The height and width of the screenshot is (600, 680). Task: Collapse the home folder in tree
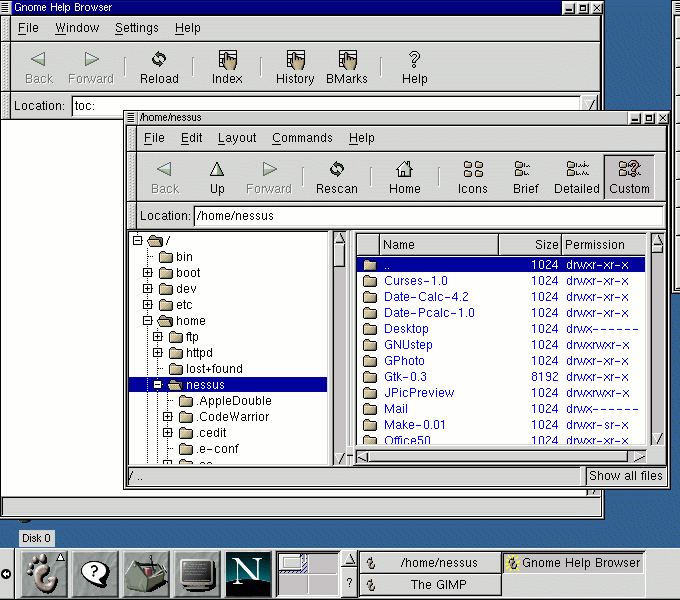(148, 321)
